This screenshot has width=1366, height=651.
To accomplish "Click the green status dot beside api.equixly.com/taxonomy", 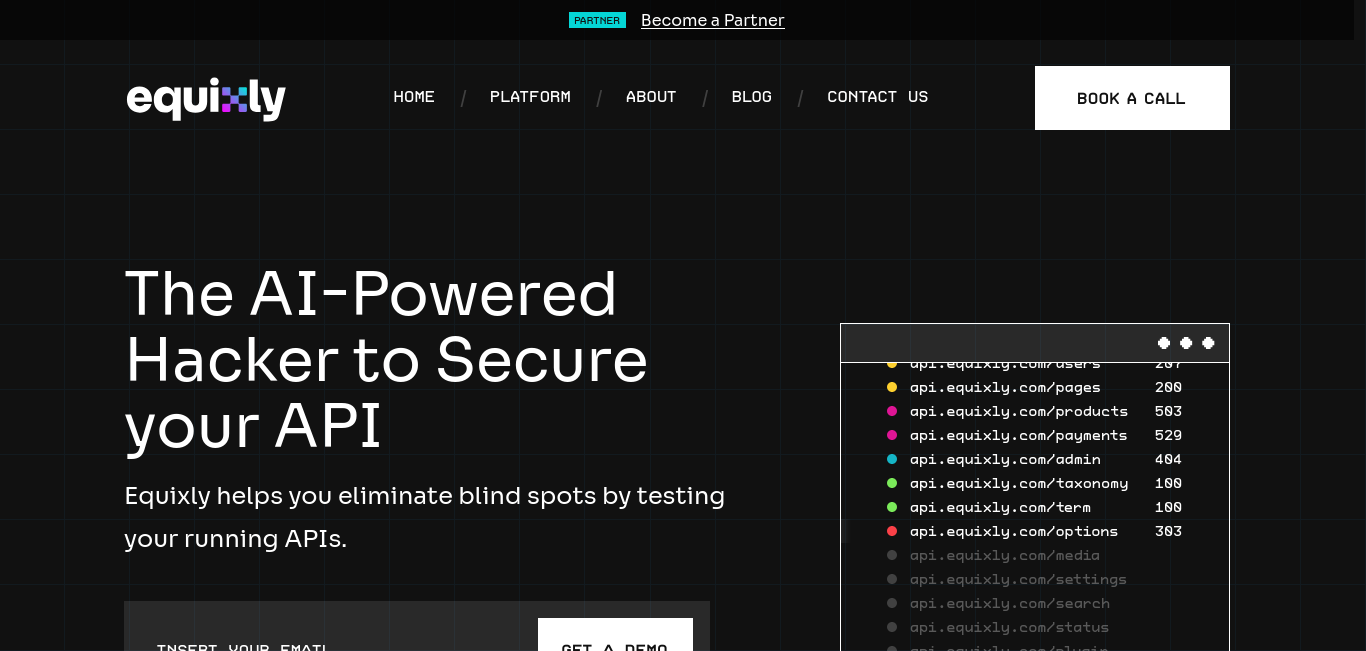I will [892, 483].
